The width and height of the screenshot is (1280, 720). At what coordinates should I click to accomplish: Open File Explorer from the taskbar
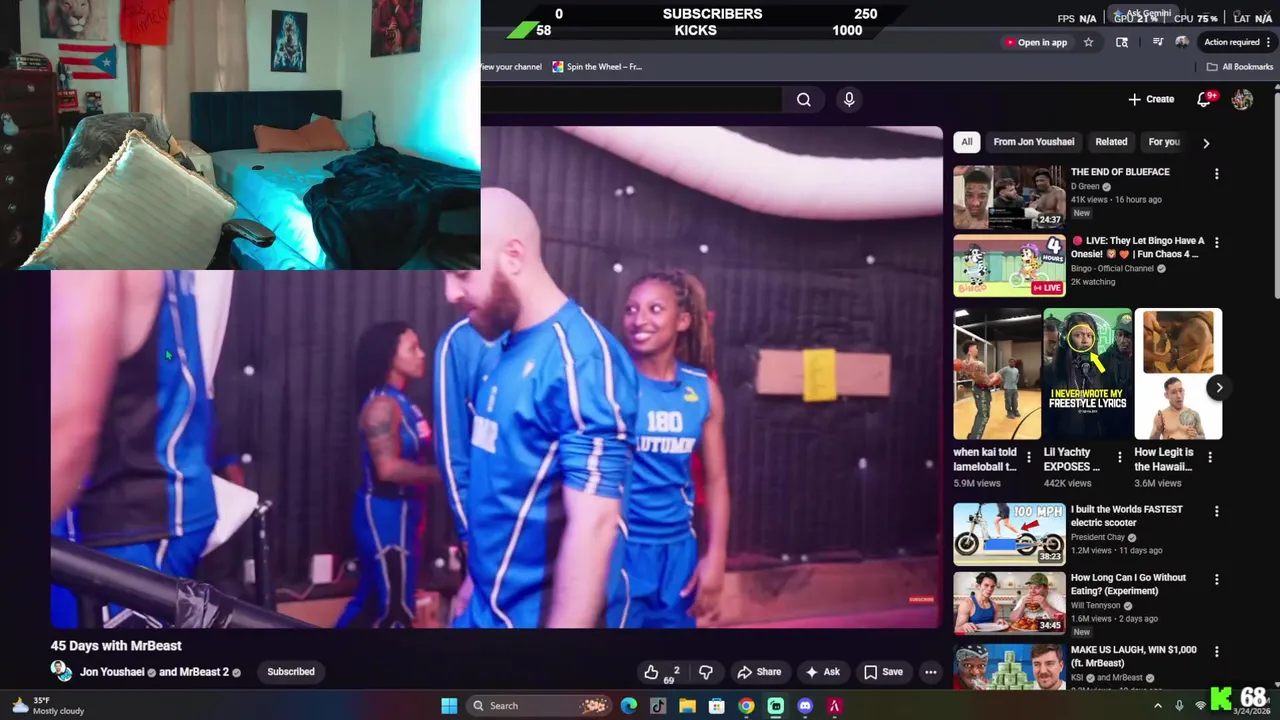[687, 706]
